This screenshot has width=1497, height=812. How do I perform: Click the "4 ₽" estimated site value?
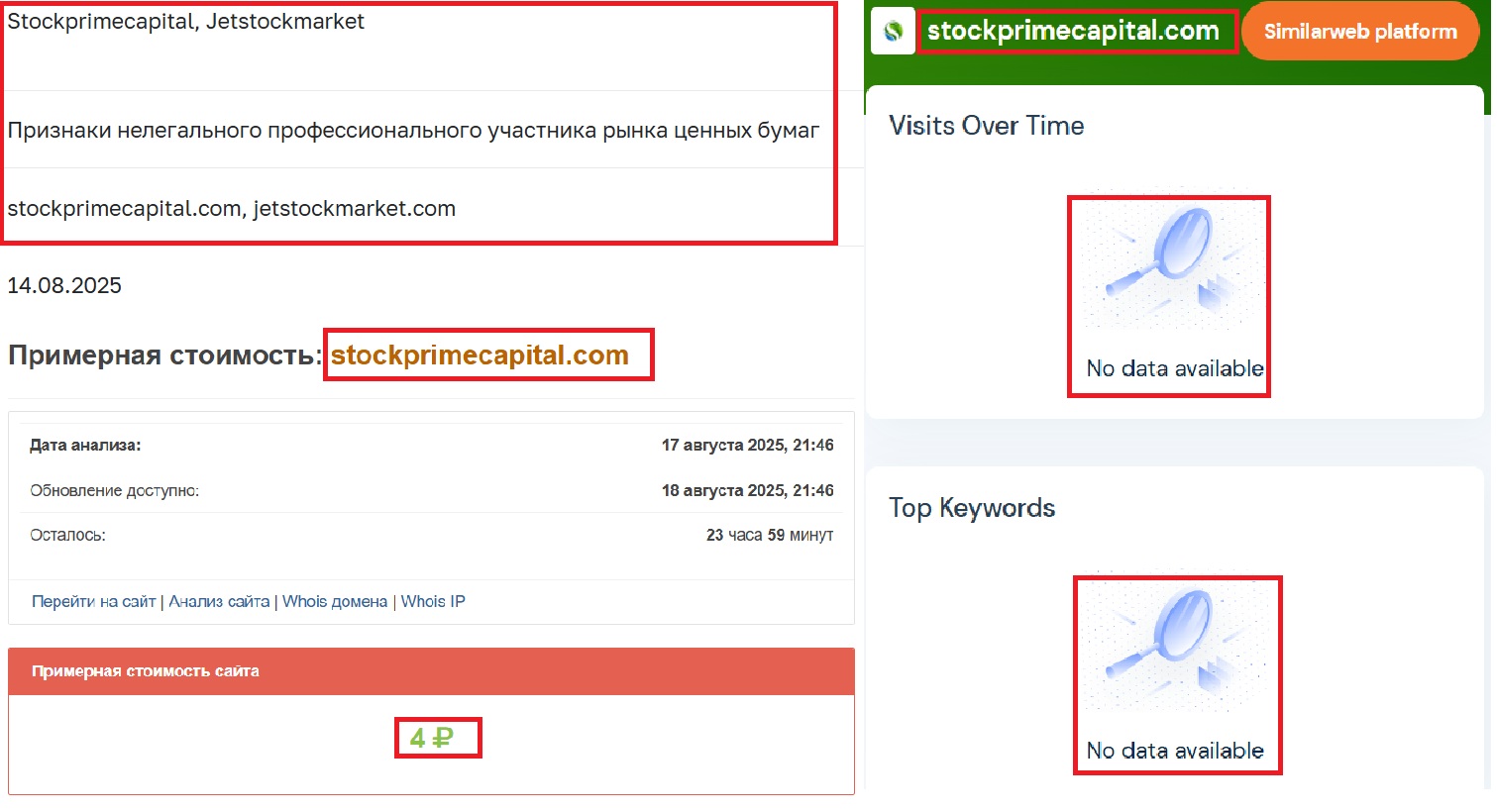coord(437,737)
